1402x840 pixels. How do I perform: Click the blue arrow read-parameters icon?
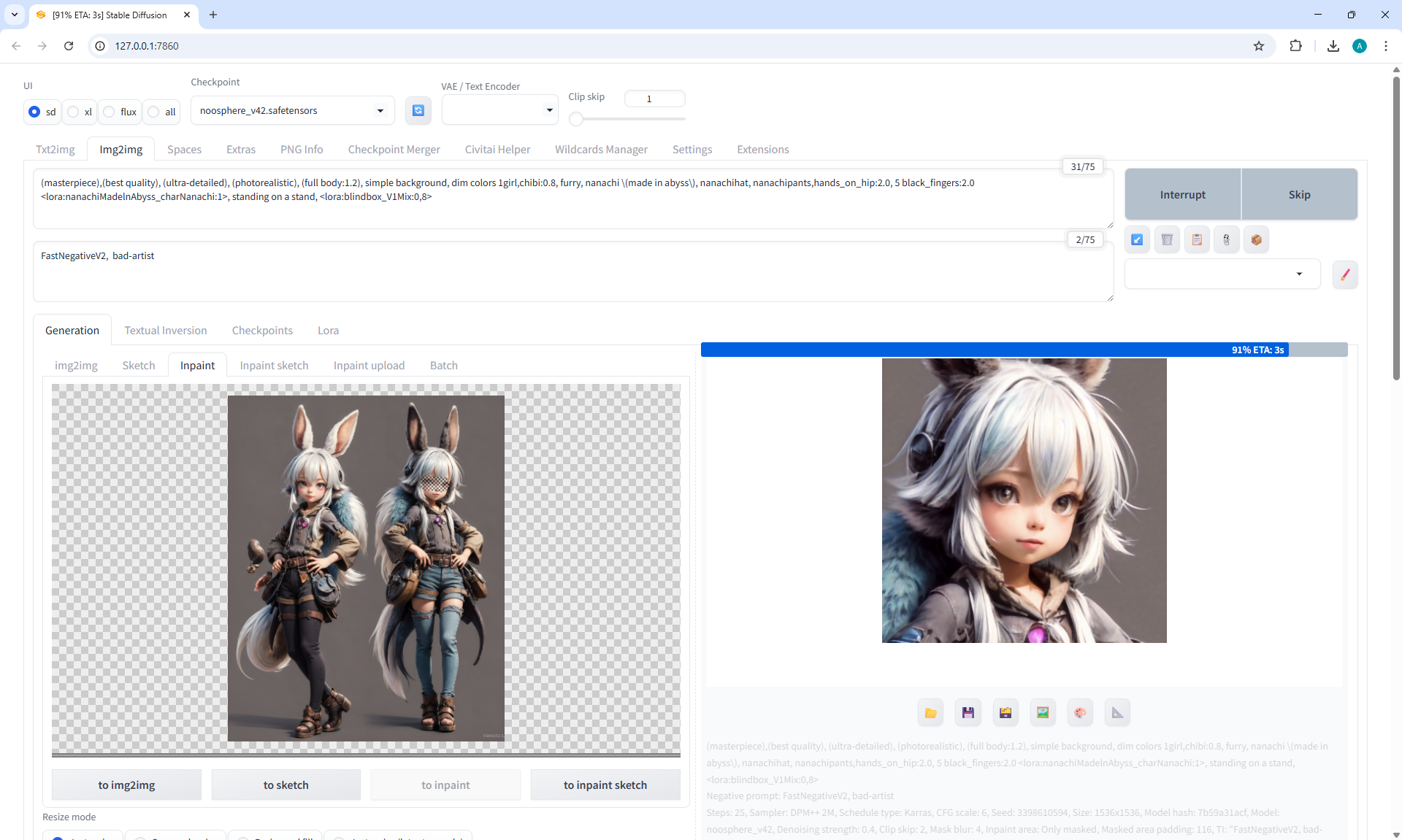(x=1138, y=239)
